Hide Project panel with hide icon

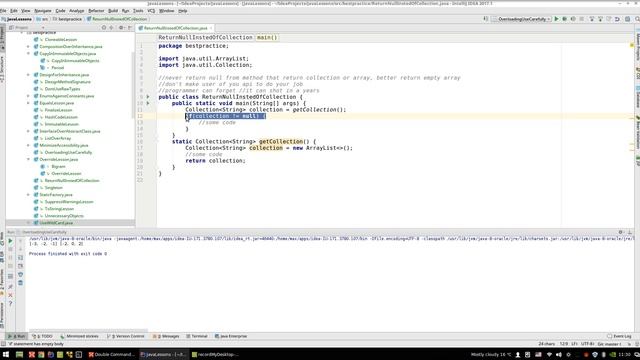tap(130, 28)
